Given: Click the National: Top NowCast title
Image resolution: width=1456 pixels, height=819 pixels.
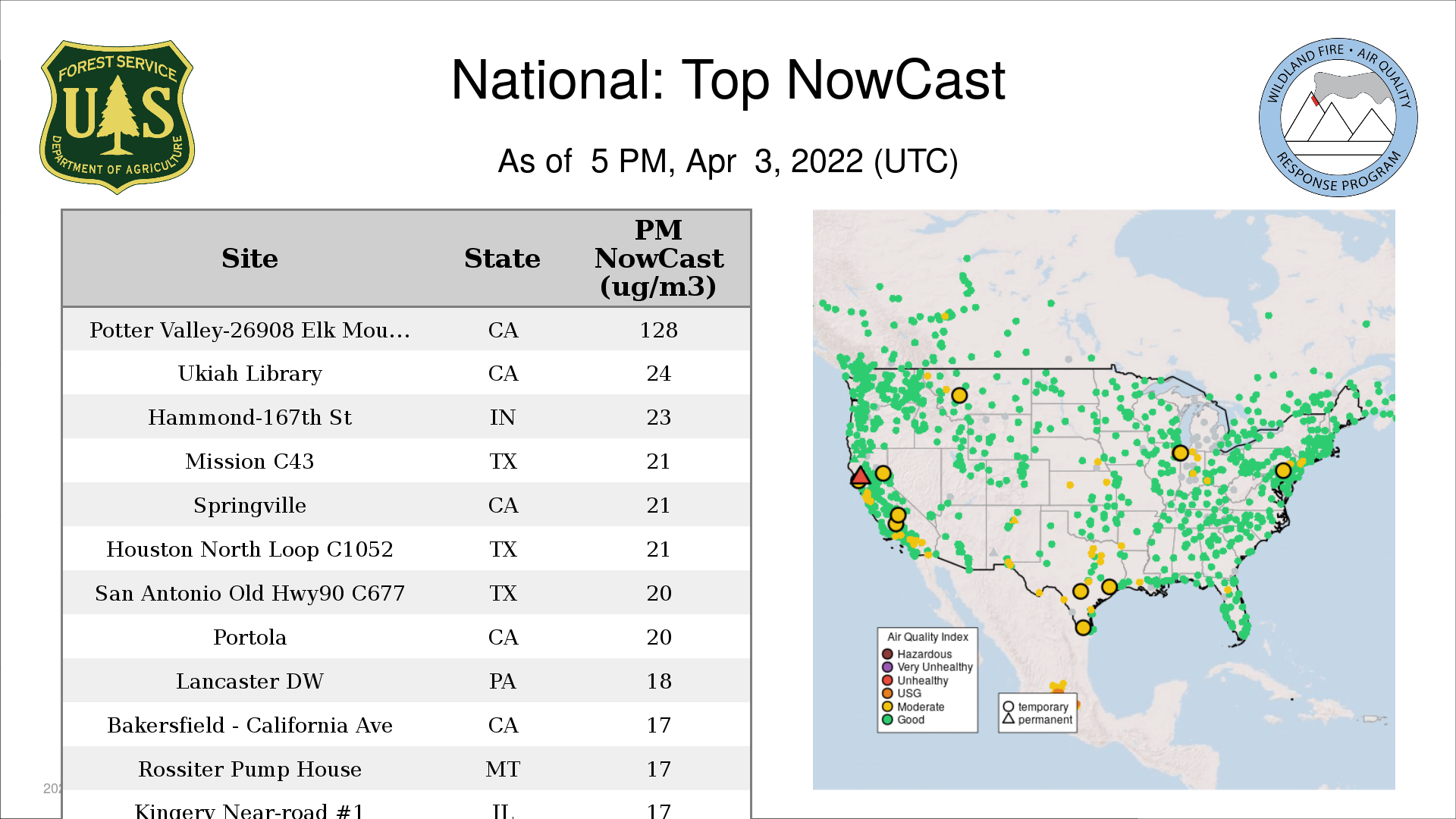Looking at the screenshot, I should click(727, 80).
